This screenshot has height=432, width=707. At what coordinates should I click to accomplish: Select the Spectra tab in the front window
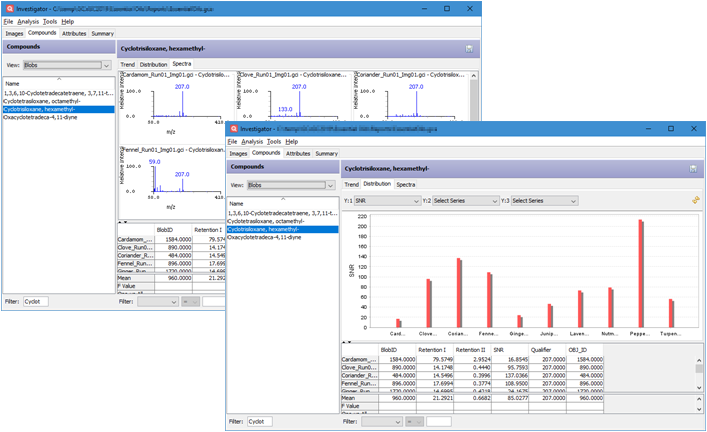tap(405, 184)
